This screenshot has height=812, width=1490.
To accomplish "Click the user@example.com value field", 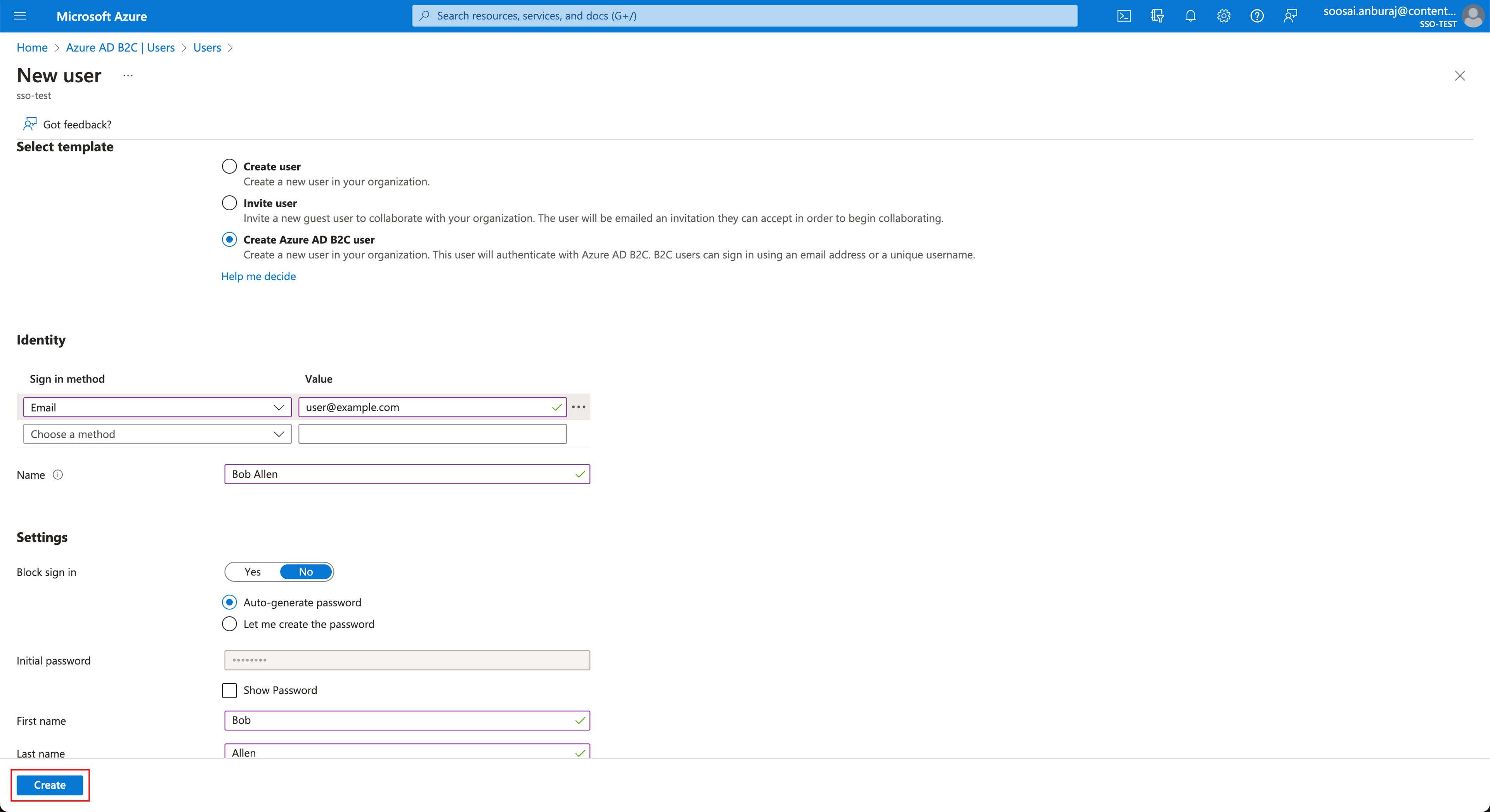I will click(x=432, y=407).
